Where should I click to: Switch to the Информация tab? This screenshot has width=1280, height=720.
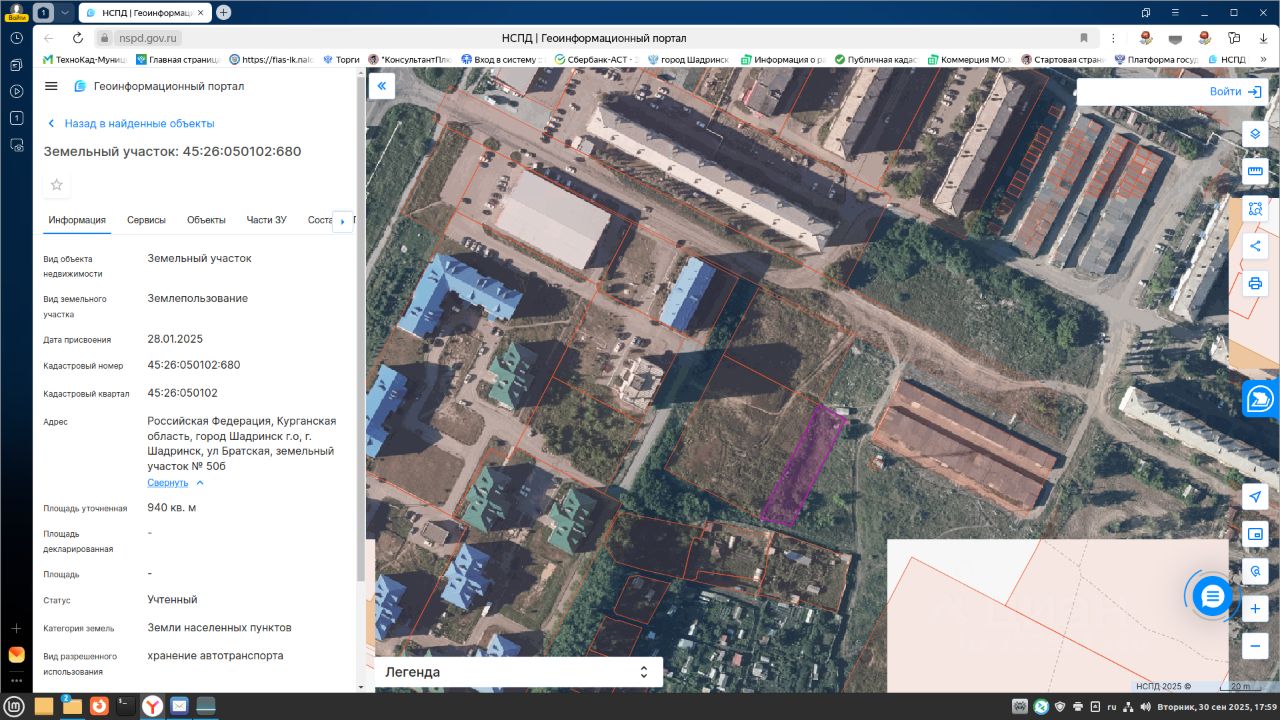click(77, 220)
